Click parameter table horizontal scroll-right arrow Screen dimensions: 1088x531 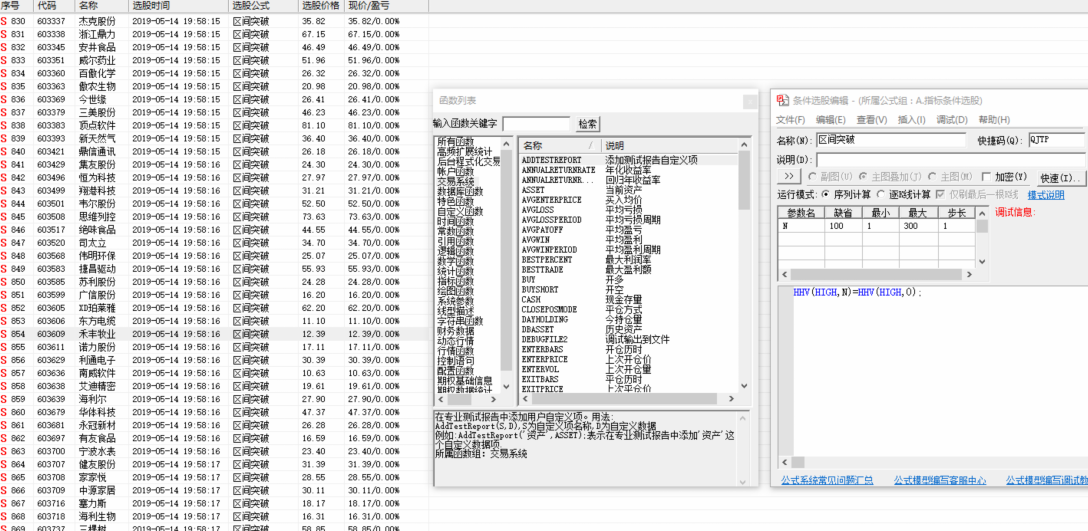pyautogui.click(x=970, y=274)
